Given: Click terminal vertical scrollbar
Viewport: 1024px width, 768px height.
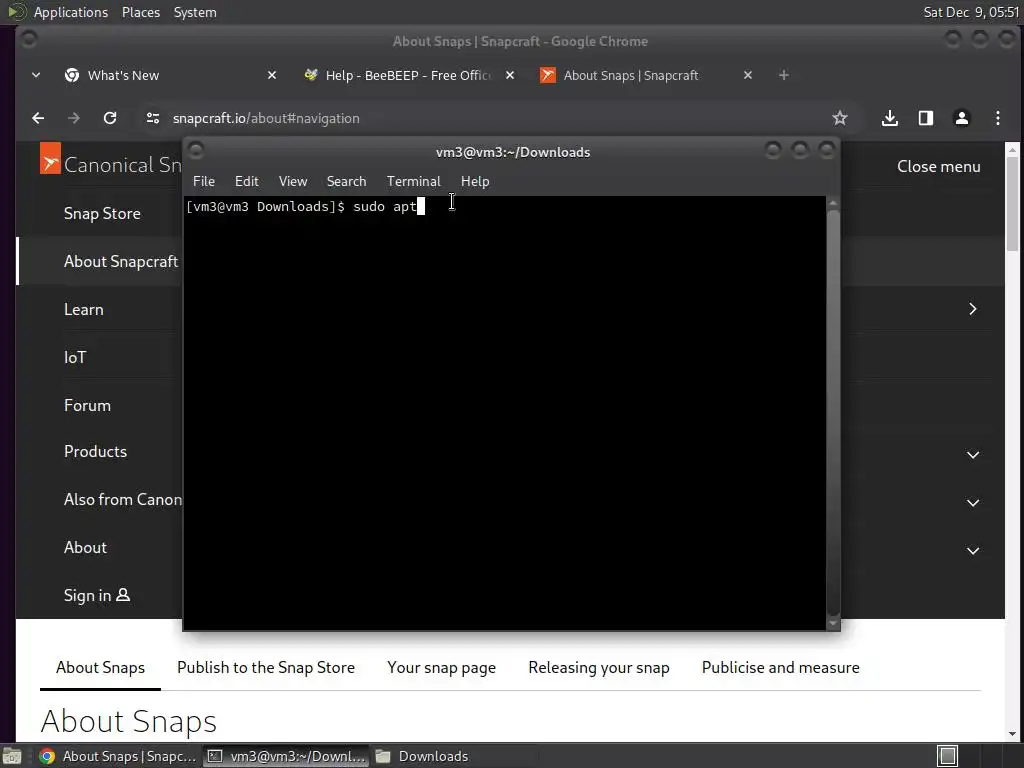Looking at the screenshot, I should (x=833, y=411).
